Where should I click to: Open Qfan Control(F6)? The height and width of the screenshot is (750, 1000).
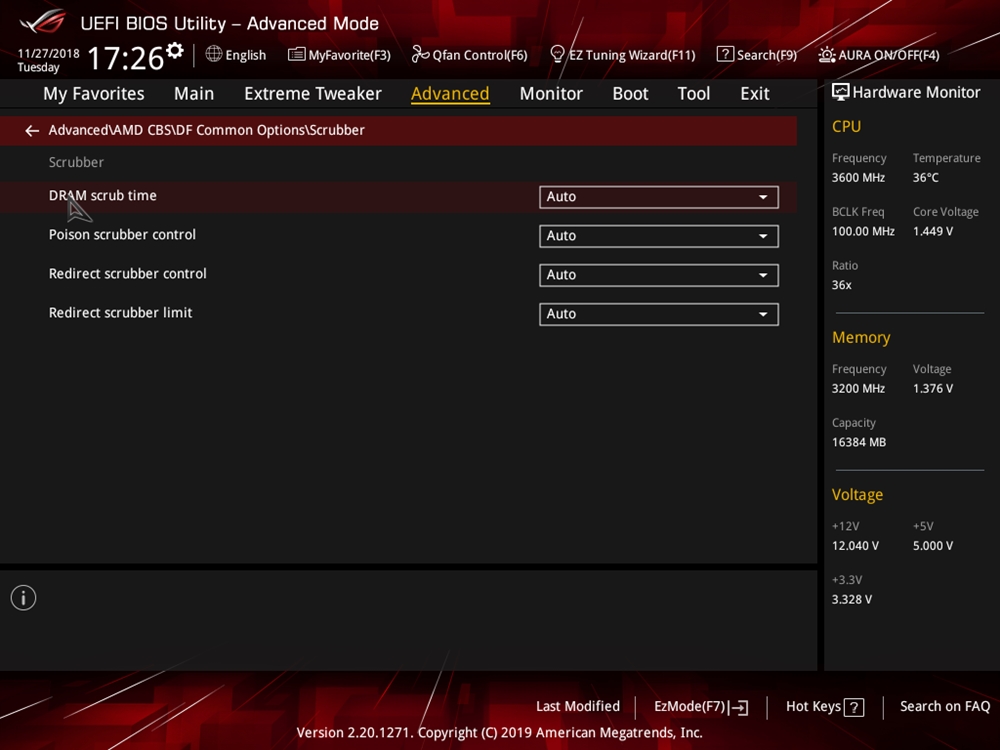(x=470, y=55)
